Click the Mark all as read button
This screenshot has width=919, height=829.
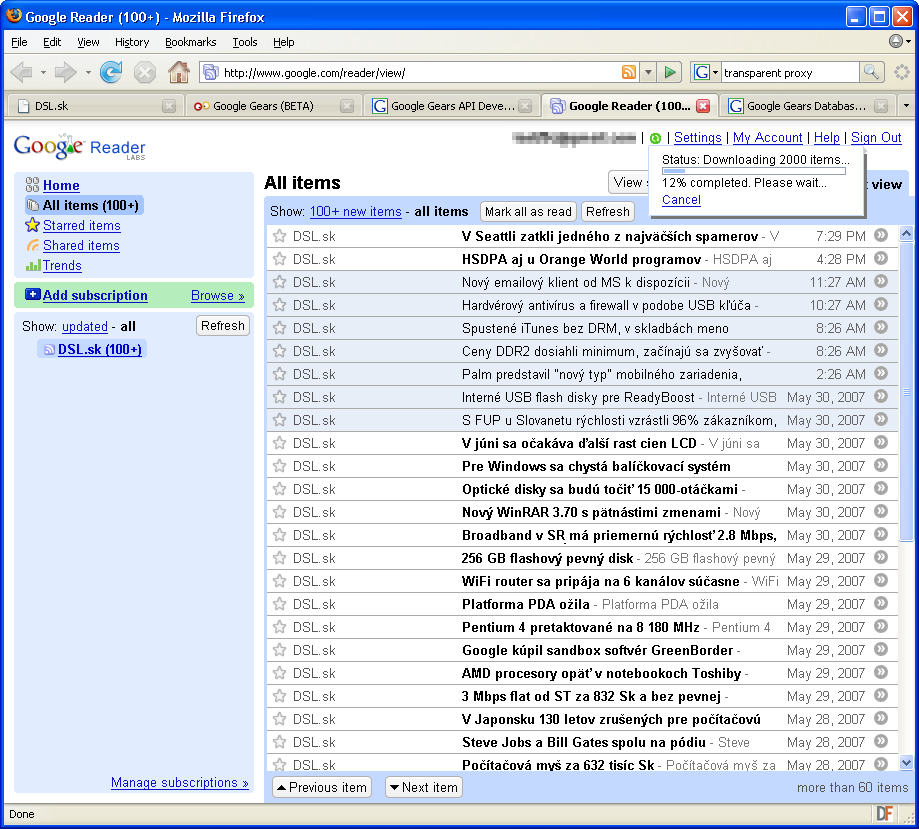(x=528, y=212)
